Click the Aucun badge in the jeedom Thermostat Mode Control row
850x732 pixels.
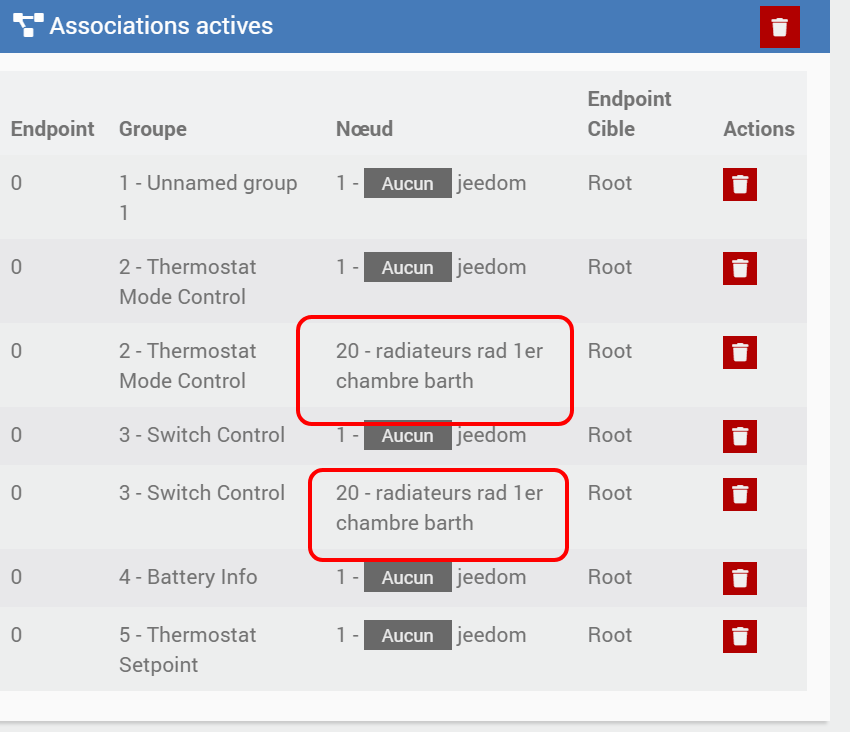[407, 268]
